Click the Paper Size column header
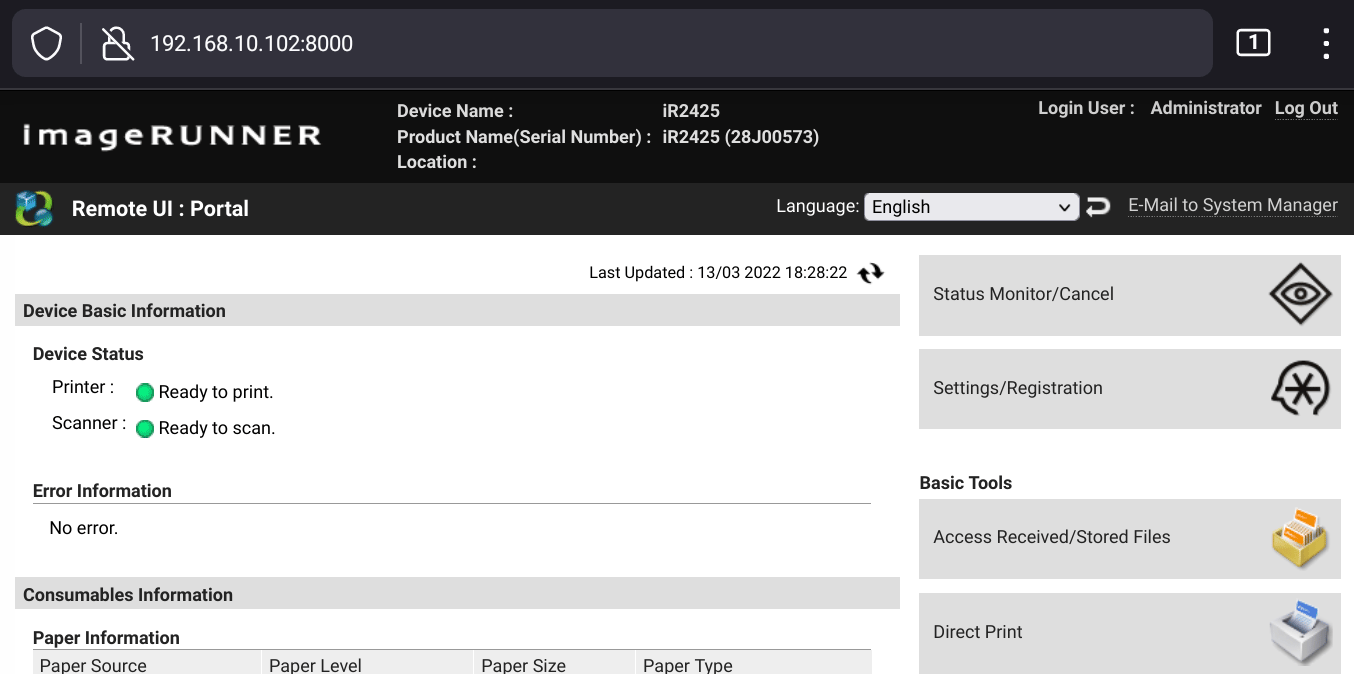The image size is (1354, 674). tap(554, 664)
